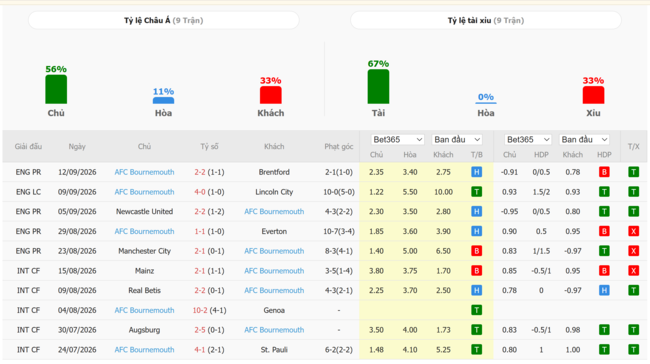Open AFC Bournemouth link in Real Betis row
Image resolution: width=650 pixels, height=364 pixels.
[274, 290]
